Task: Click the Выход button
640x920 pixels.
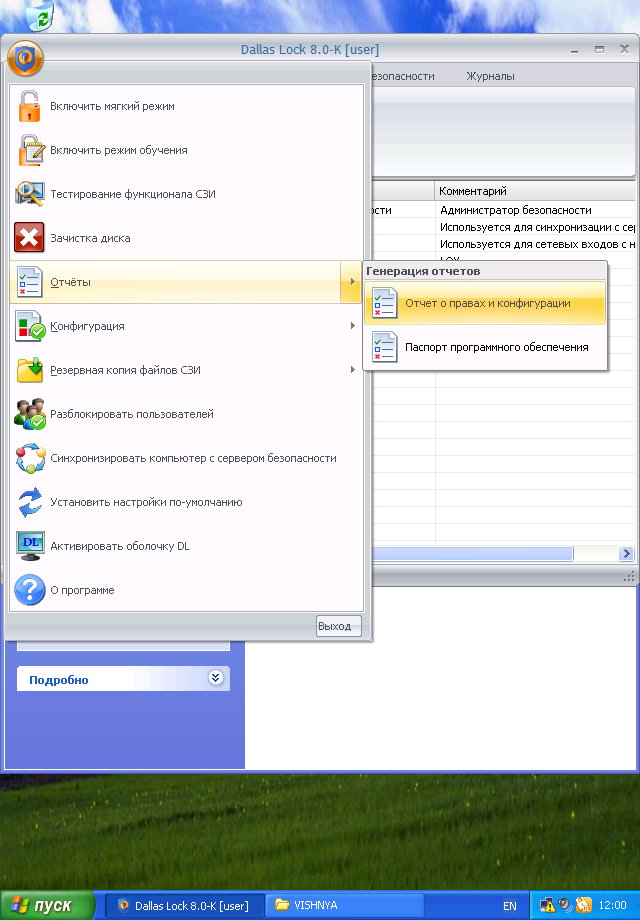Action: click(338, 626)
